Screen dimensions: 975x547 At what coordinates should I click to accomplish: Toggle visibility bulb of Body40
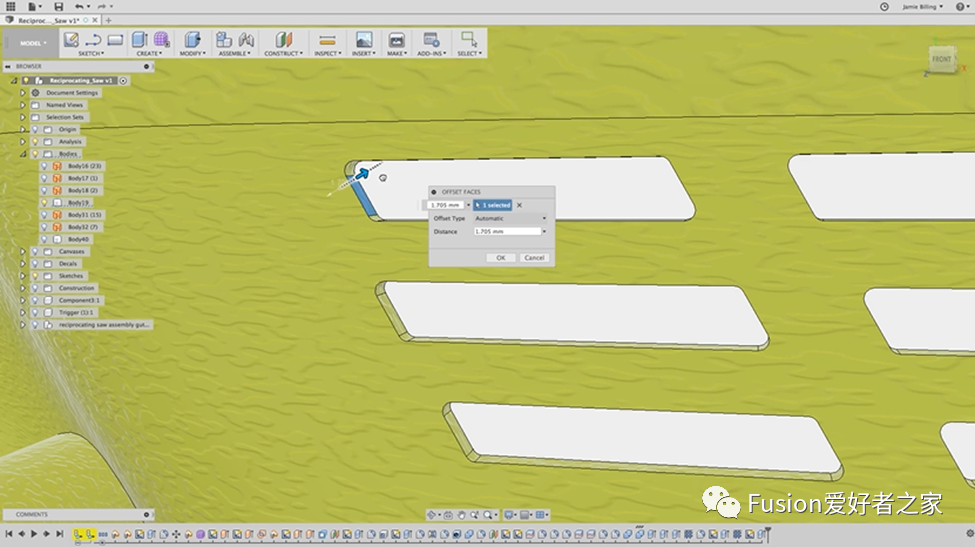pyautogui.click(x=44, y=239)
